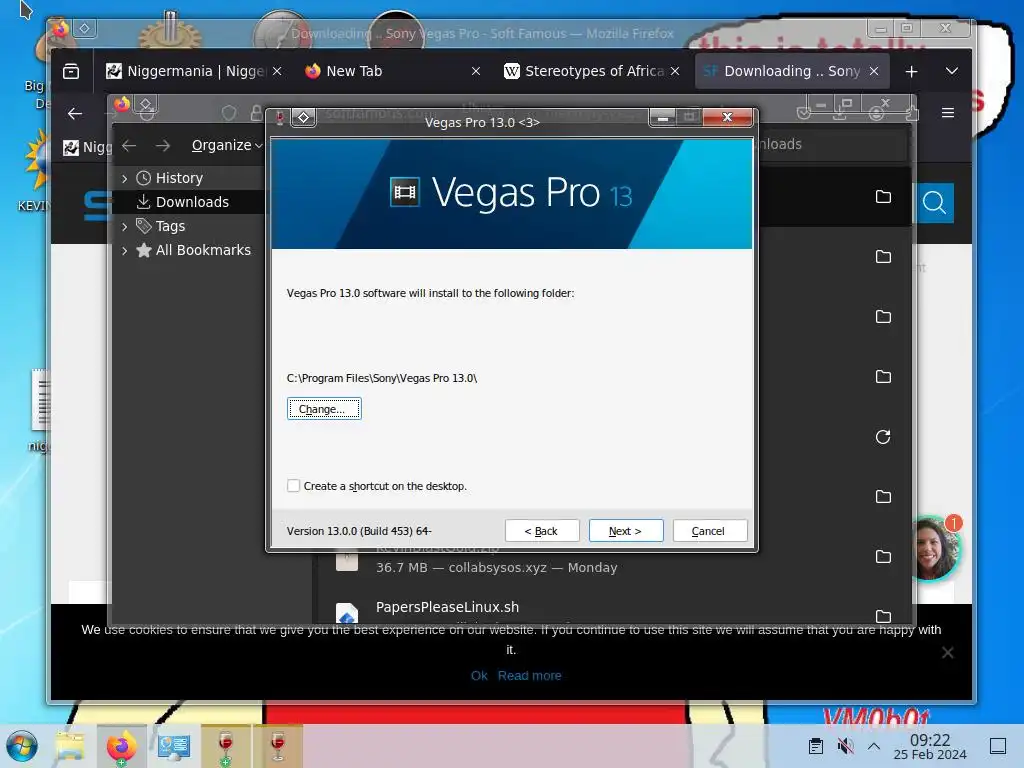Click the Firefox taskbar icon
The height and width of the screenshot is (768, 1024).
(x=121, y=746)
